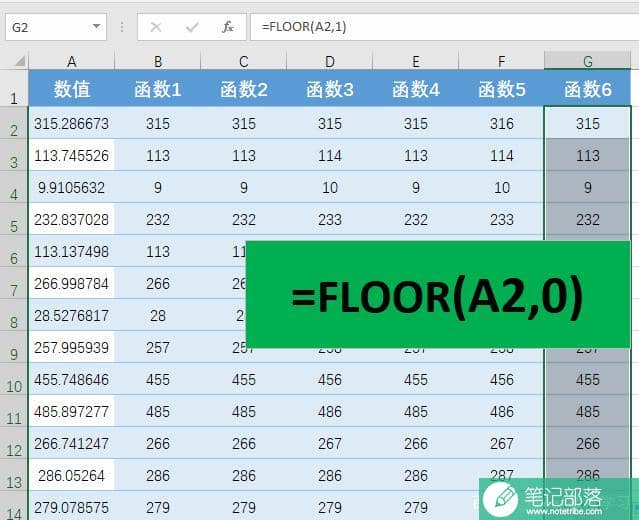The height and width of the screenshot is (520, 639).
Task: Click cell 10 in column D
Action: coord(330,187)
